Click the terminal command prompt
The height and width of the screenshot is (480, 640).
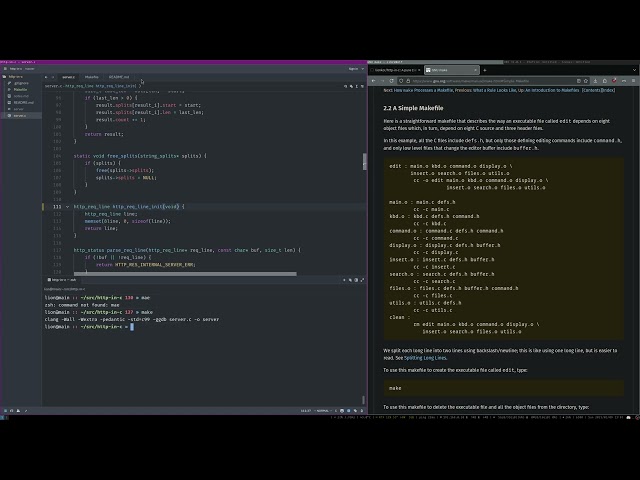[89, 327]
